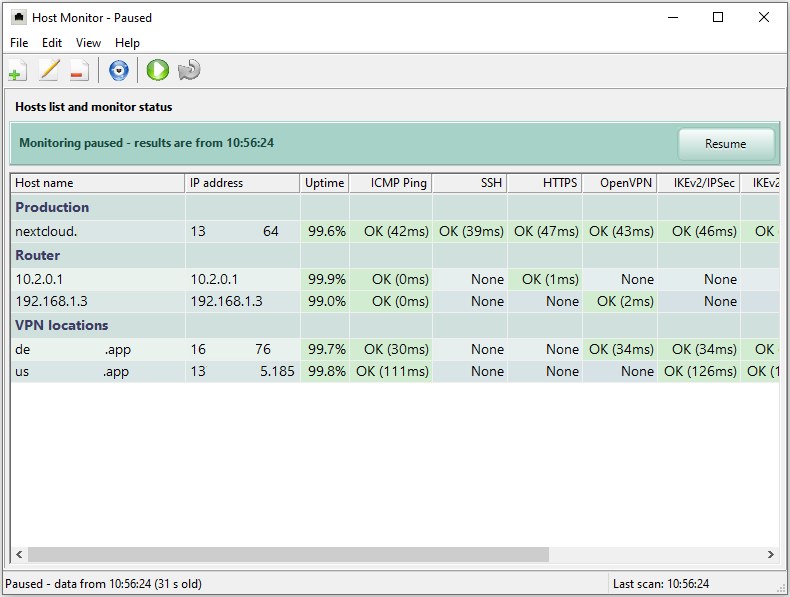Open the blue round settings icon
Image resolution: width=790 pixels, height=597 pixels.
tap(119, 70)
